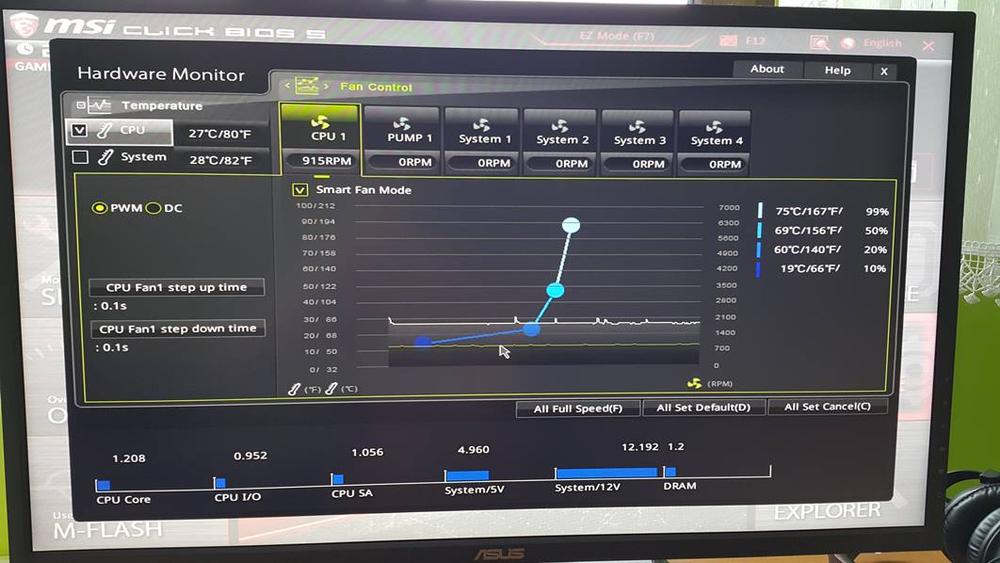The width and height of the screenshot is (1000, 563).
Task: Enable the System temperature checkbox
Action: [81, 157]
